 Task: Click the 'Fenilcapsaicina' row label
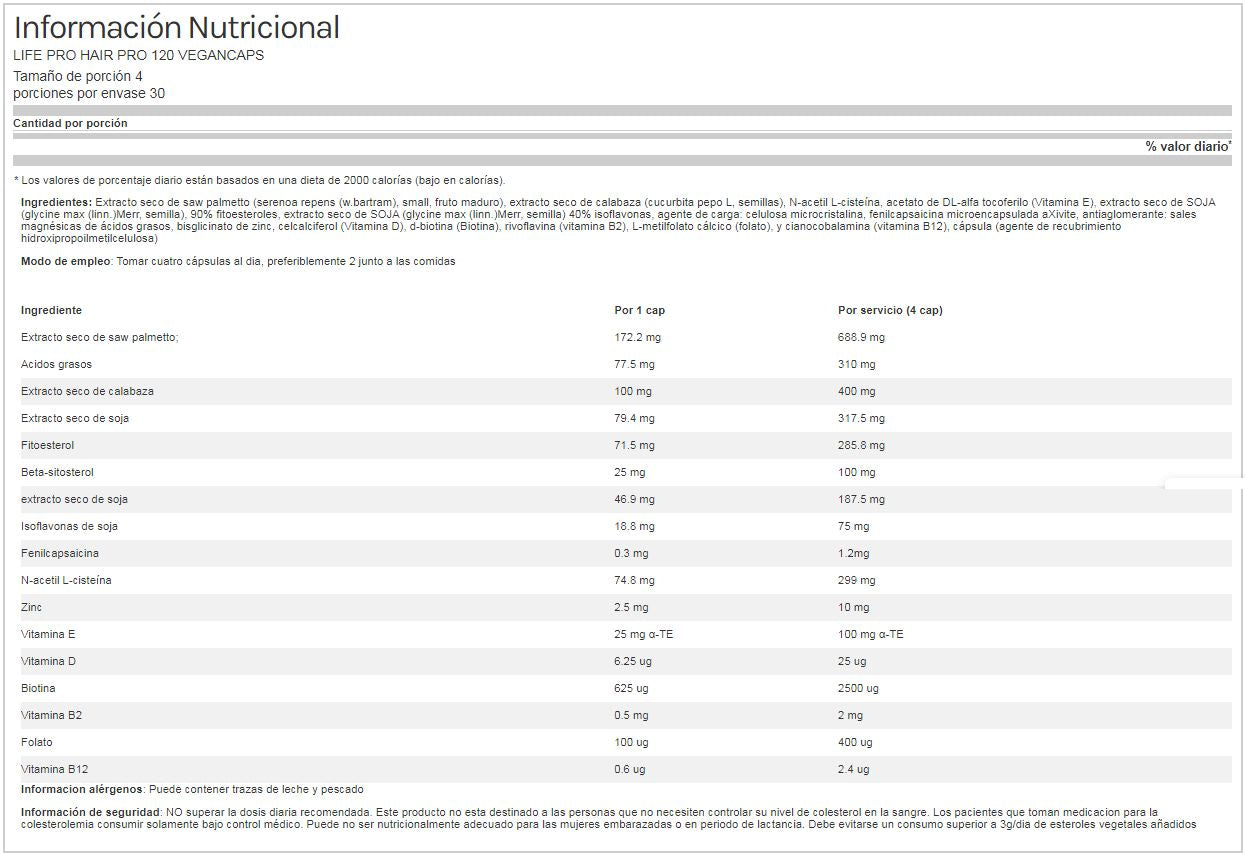click(x=60, y=553)
